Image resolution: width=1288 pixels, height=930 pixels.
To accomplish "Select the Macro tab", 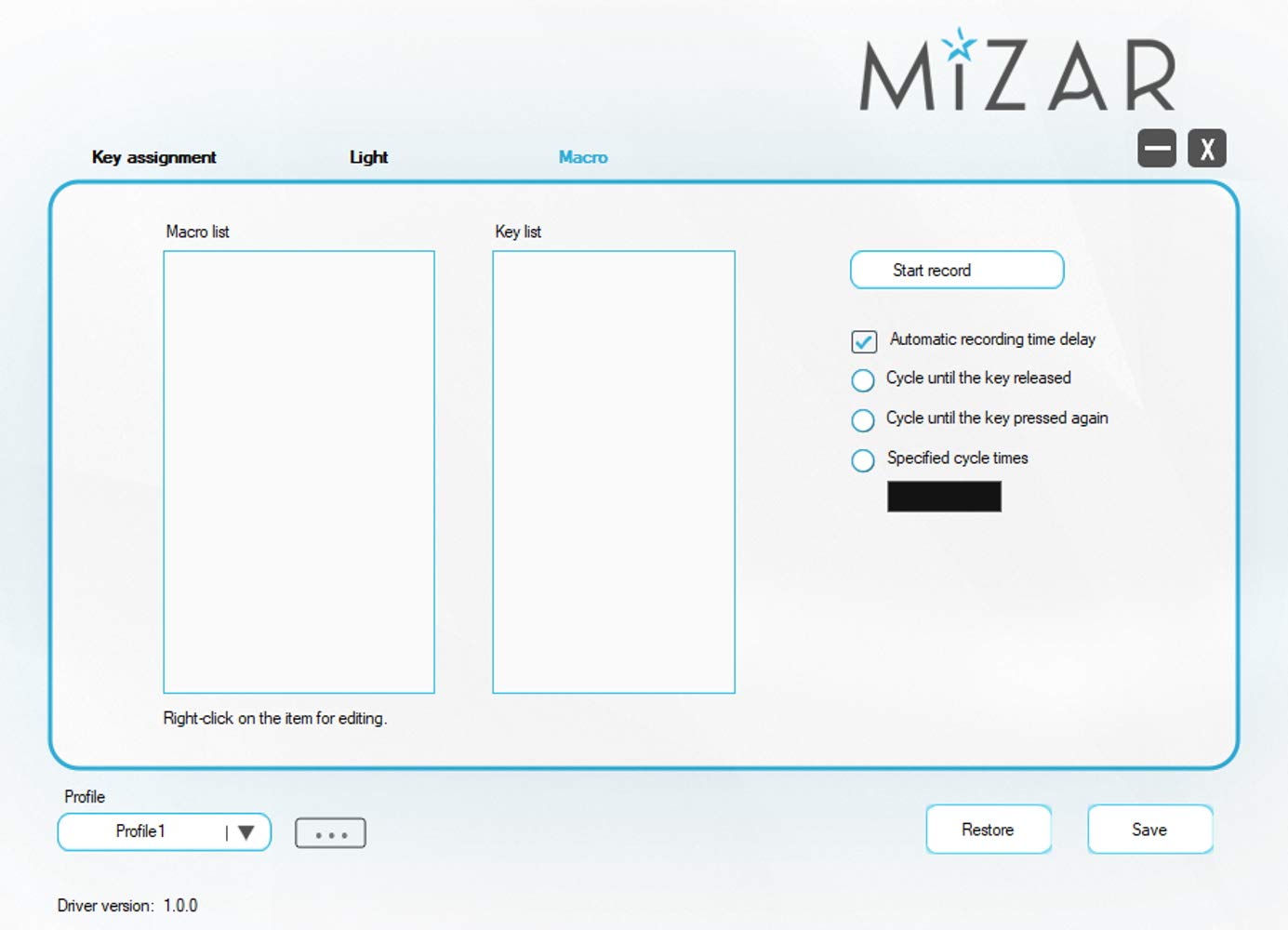I will click(583, 157).
